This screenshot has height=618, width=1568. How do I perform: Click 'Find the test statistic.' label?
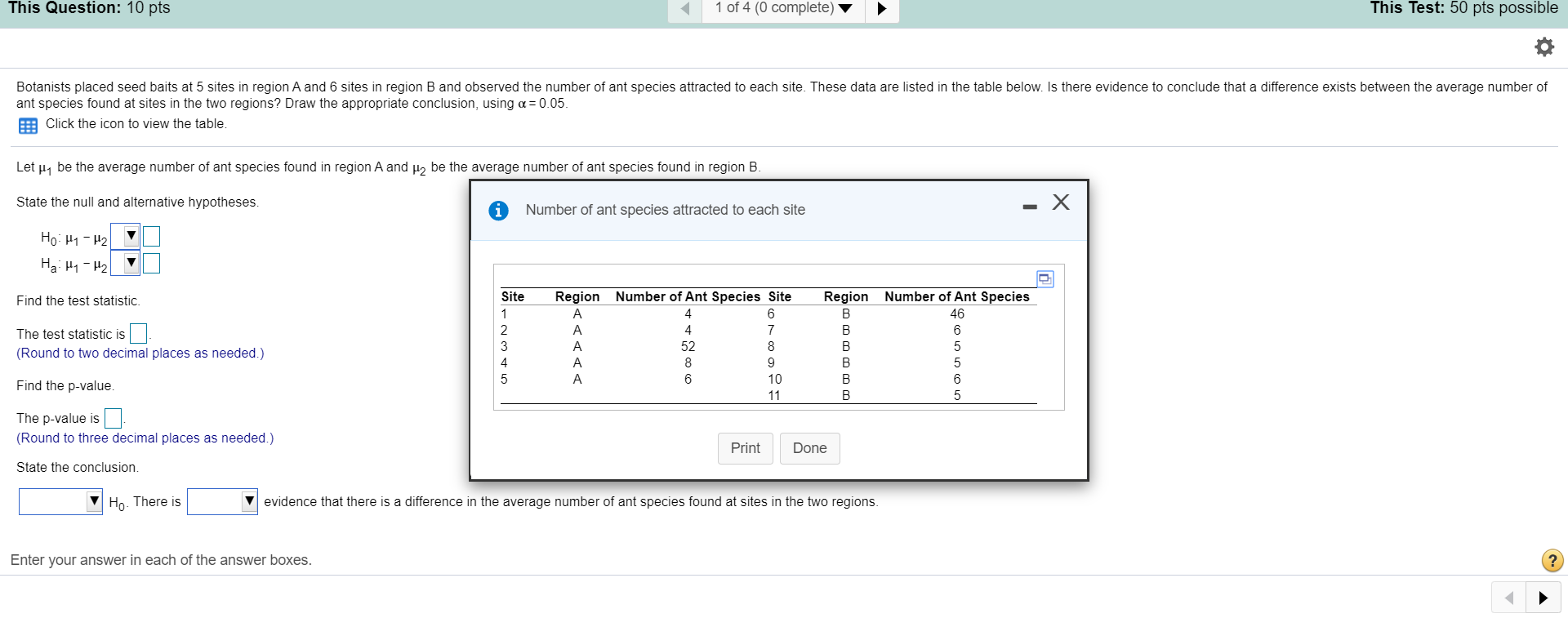78,301
